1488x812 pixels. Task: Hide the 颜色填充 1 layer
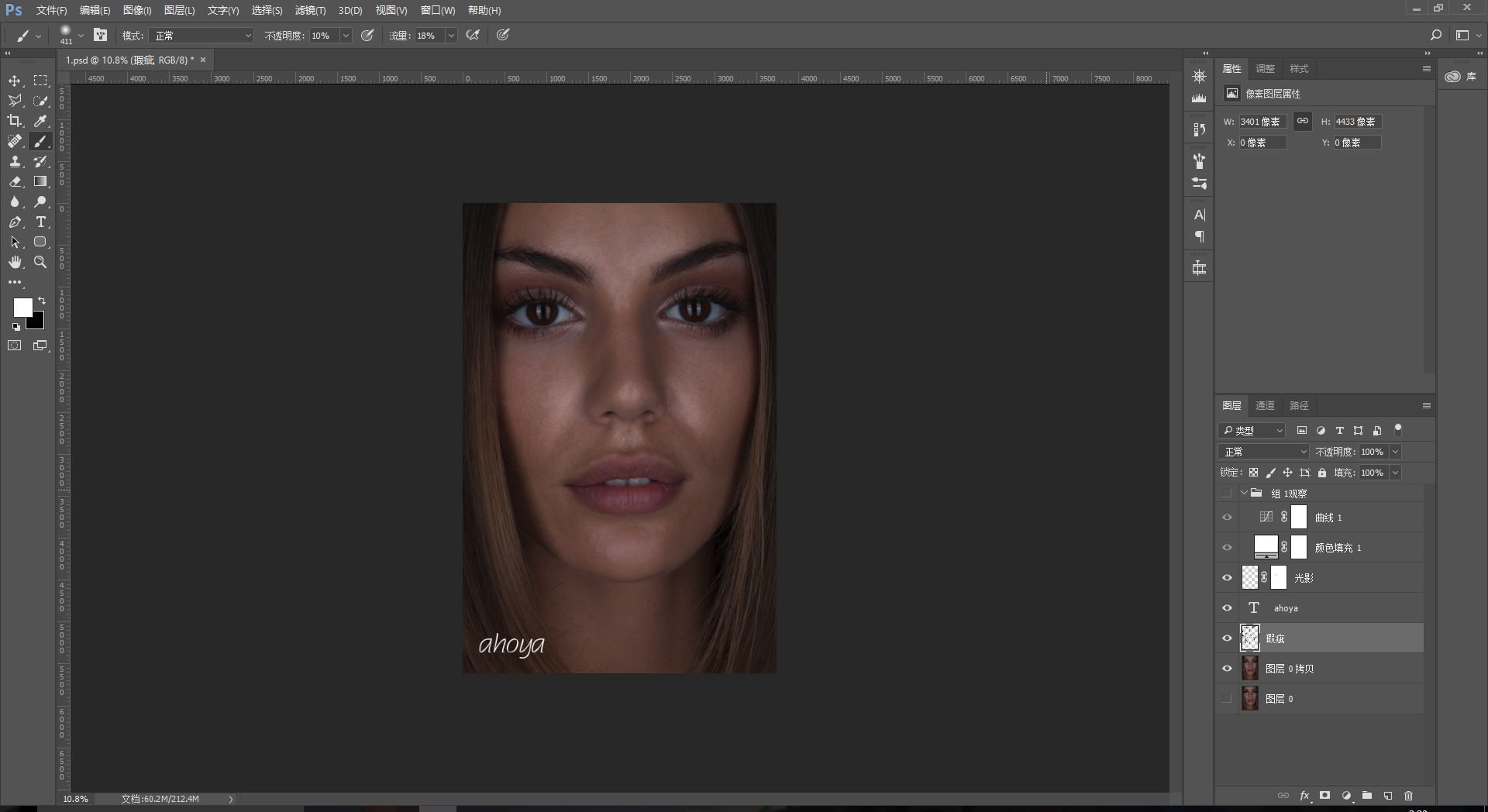1227,547
